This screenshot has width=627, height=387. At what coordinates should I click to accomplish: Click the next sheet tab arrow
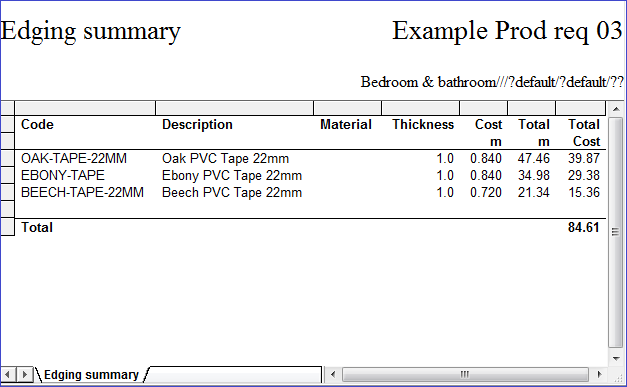tap(24, 375)
